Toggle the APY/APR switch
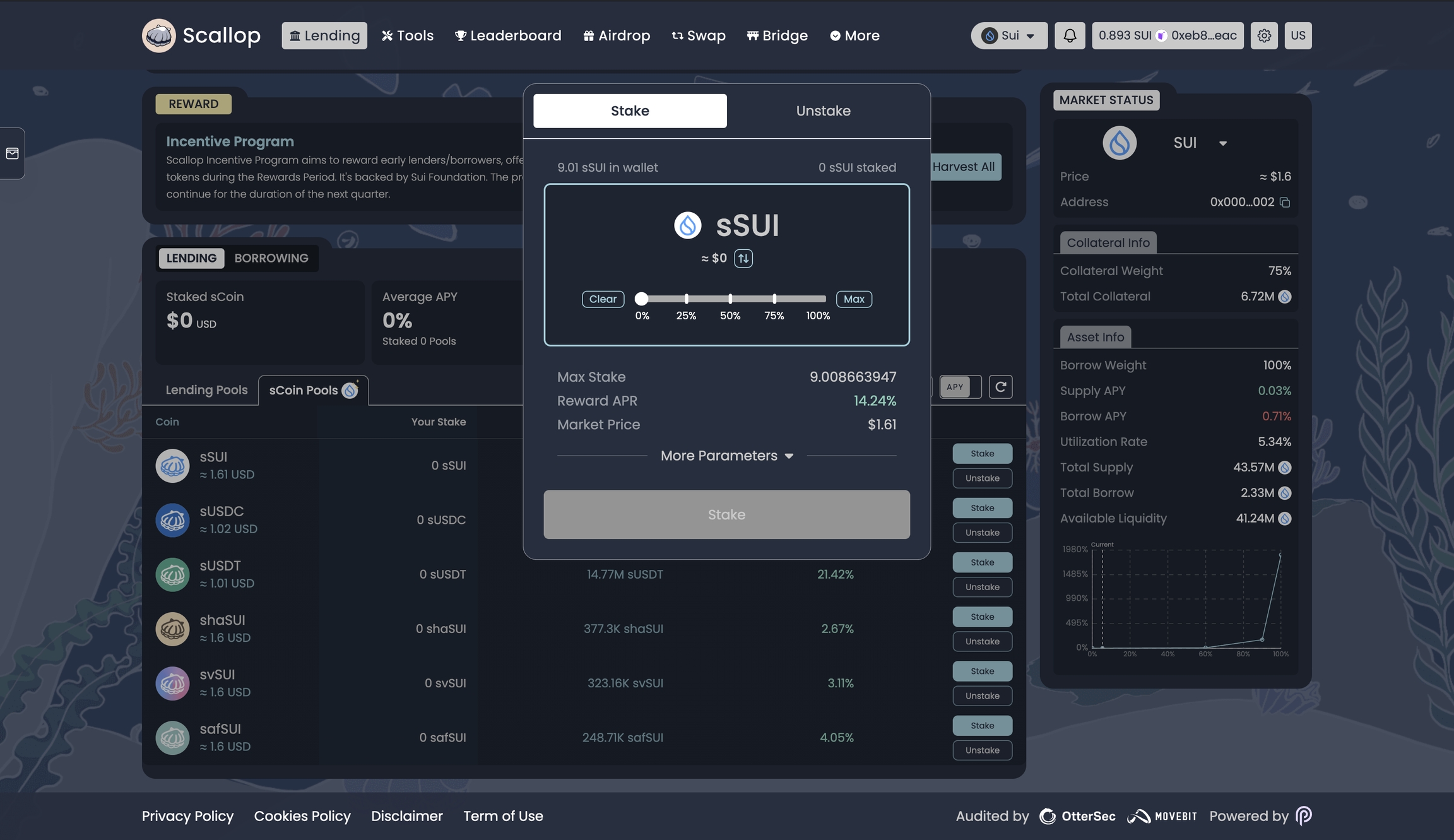The image size is (1454, 840). click(x=960, y=387)
